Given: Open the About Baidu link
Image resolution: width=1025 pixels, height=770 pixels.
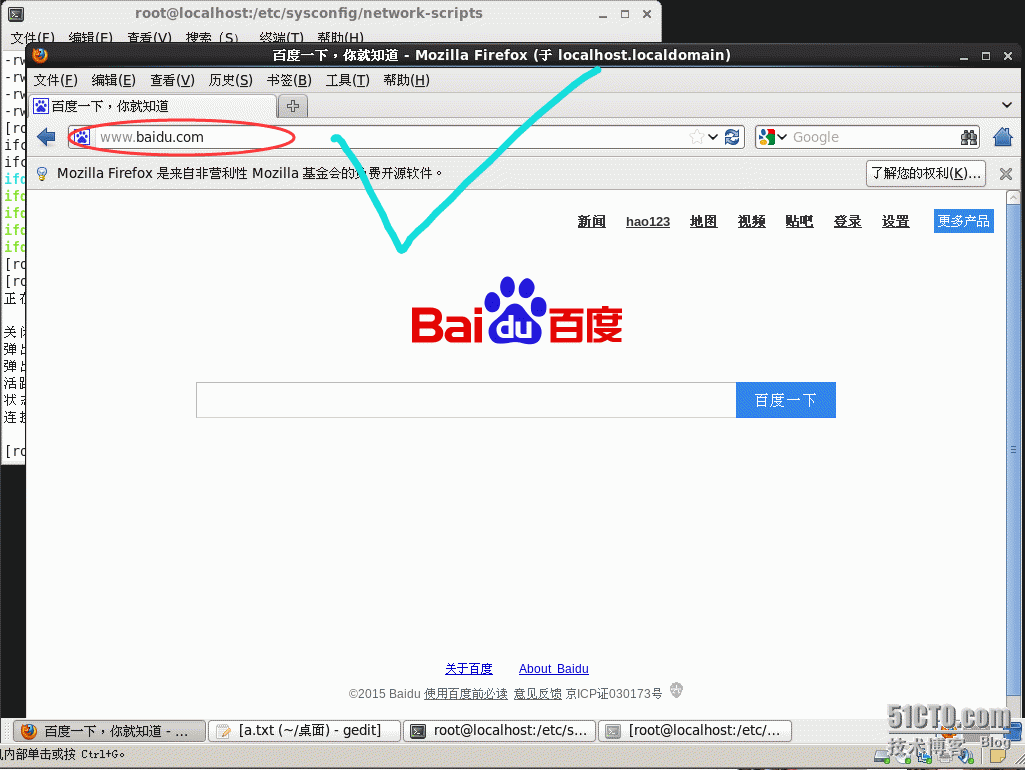Looking at the screenshot, I should pos(554,669).
